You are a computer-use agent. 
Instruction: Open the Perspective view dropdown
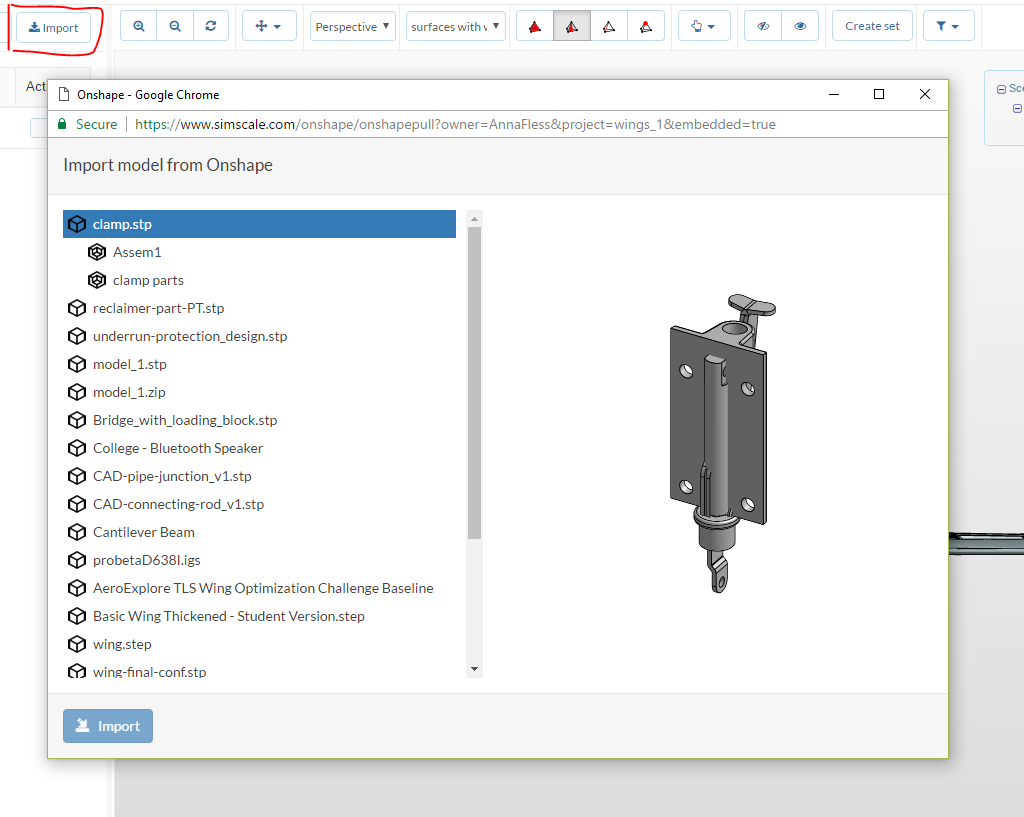(x=353, y=27)
